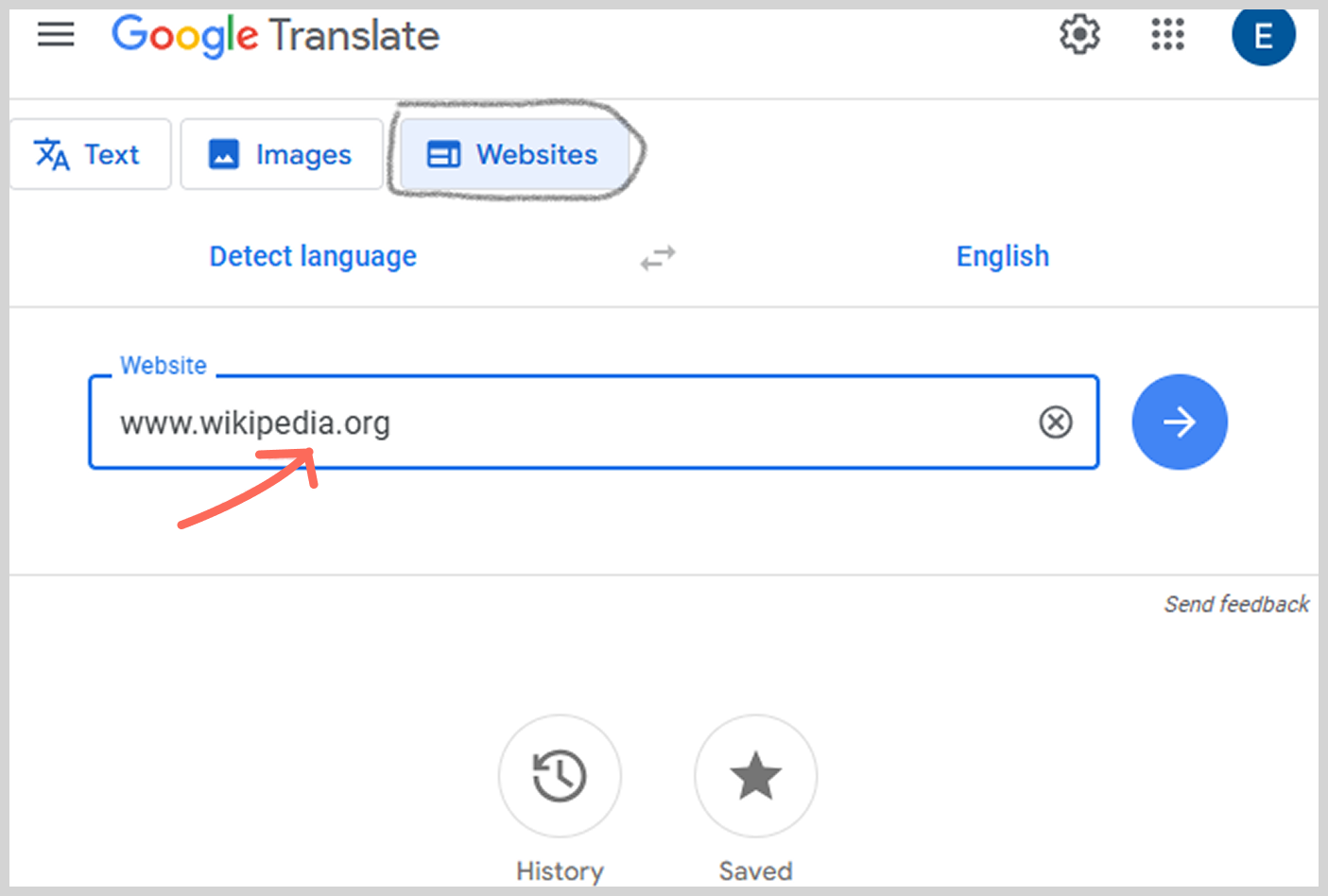
Task: Open the account profile avatar
Action: tap(1263, 36)
